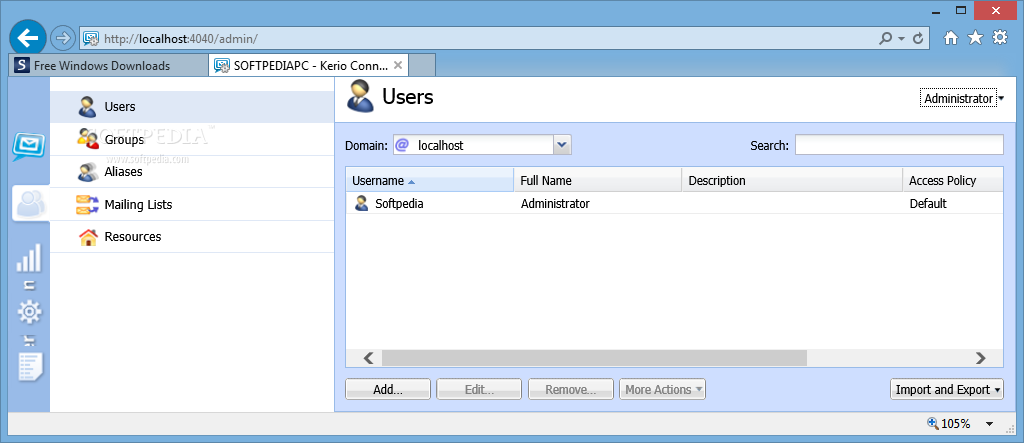Click the browser back arrow button
The width and height of the screenshot is (1024, 443).
tap(27, 39)
